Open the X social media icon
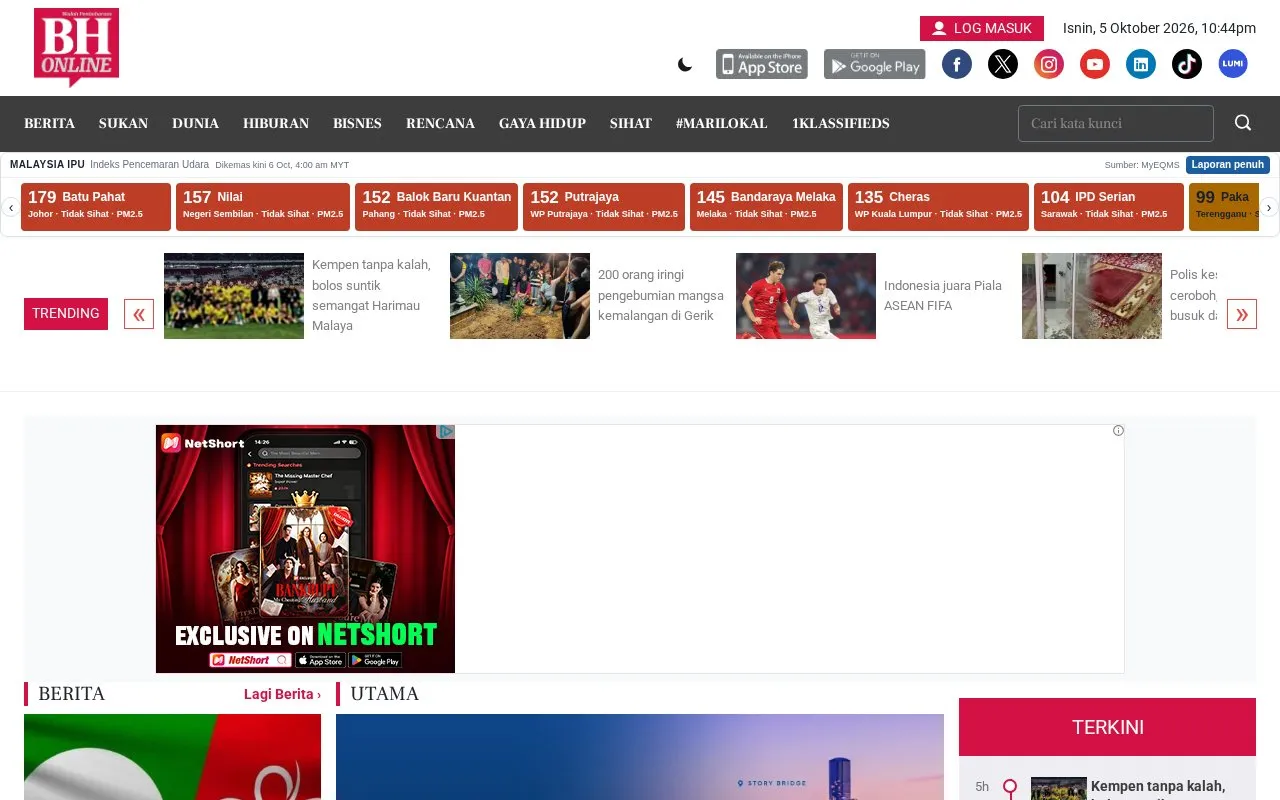The height and width of the screenshot is (800, 1280). pos(1003,64)
